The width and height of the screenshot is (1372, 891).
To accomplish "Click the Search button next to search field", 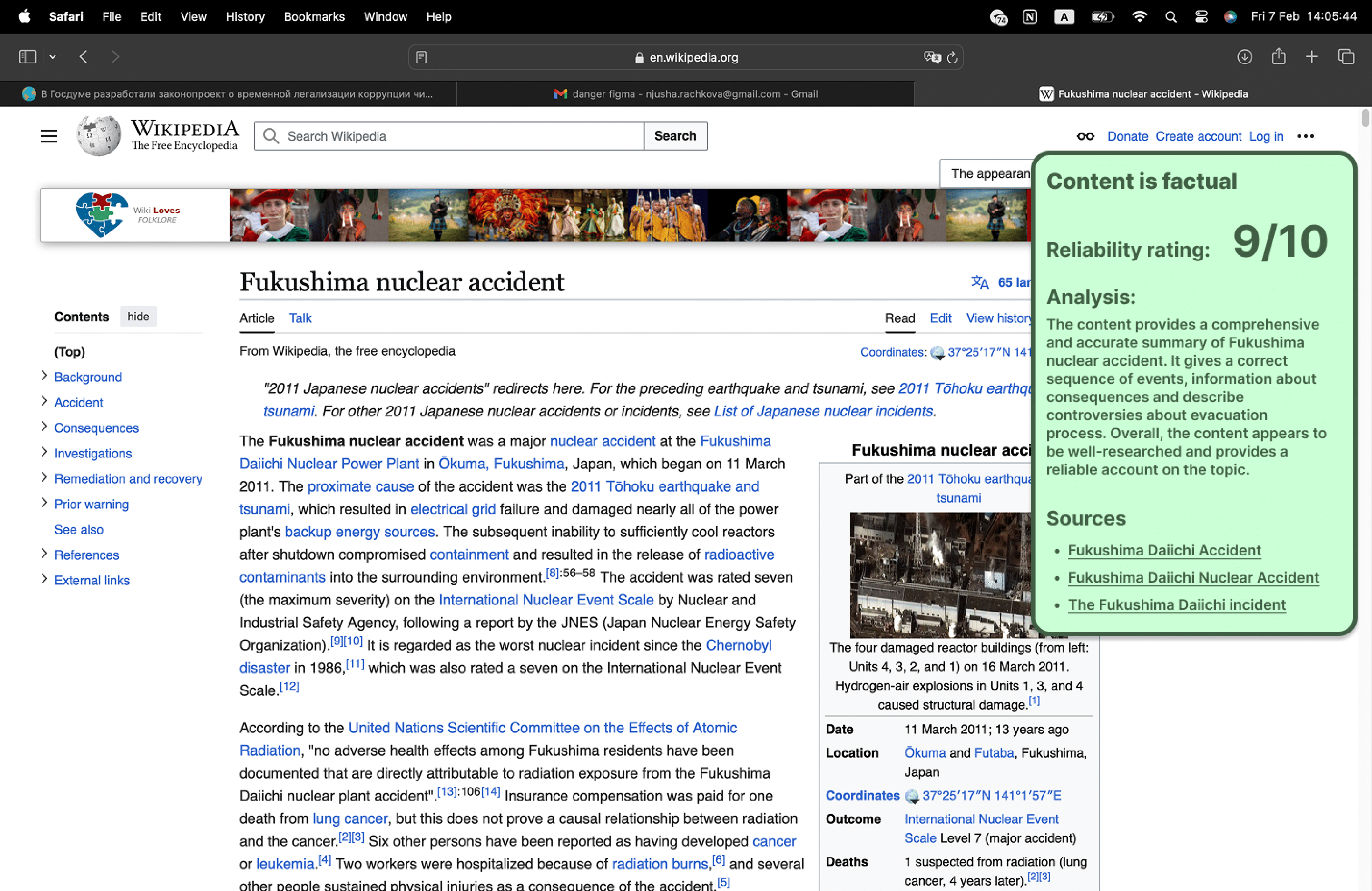I will coord(675,136).
